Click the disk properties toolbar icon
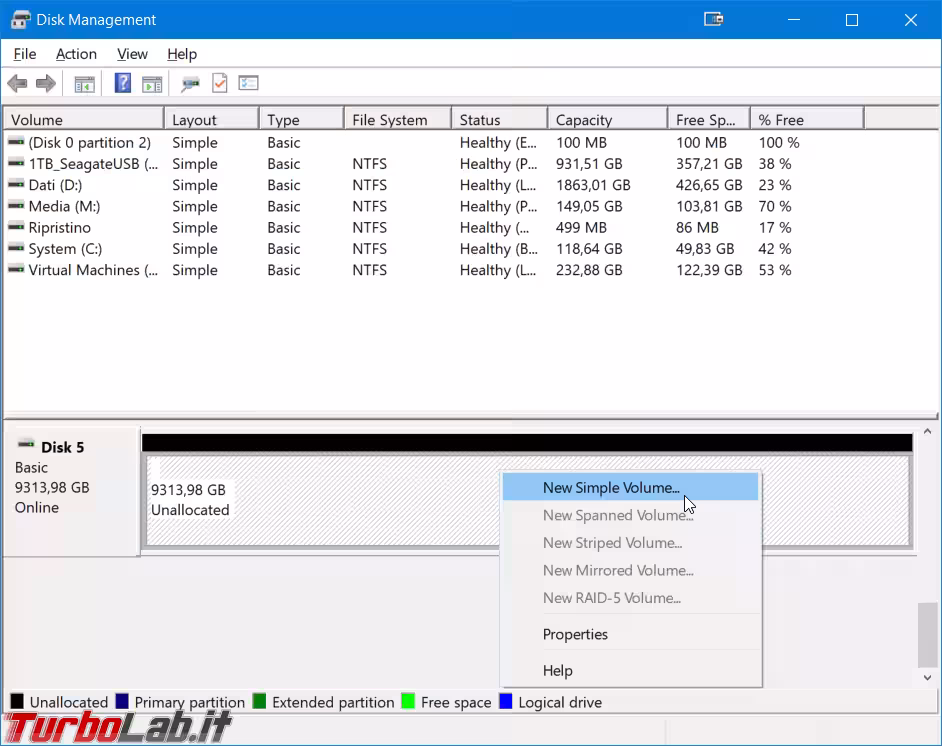 pyautogui.click(x=189, y=83)
